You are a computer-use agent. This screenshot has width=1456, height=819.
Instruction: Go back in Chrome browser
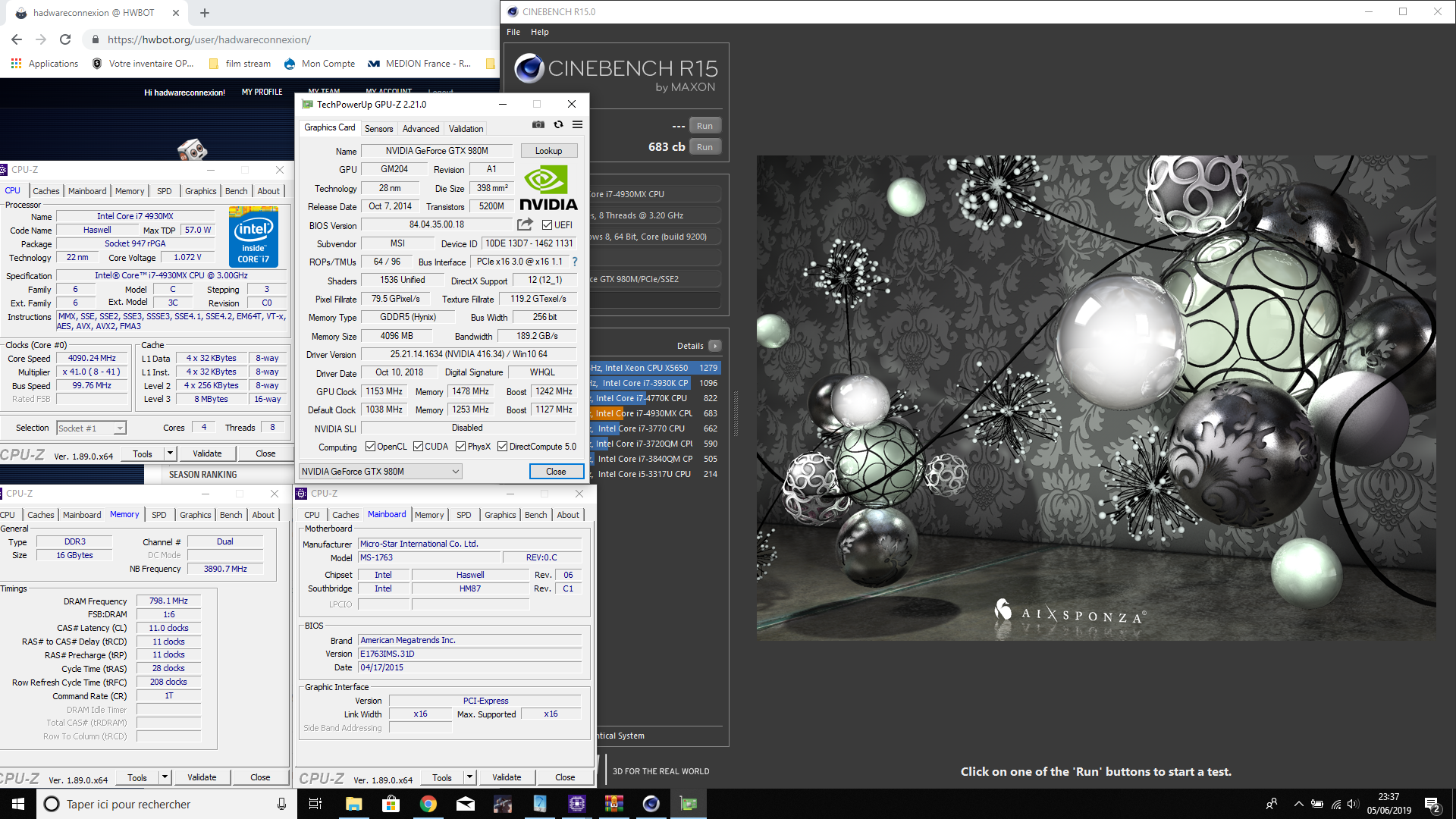coord(17,39)
